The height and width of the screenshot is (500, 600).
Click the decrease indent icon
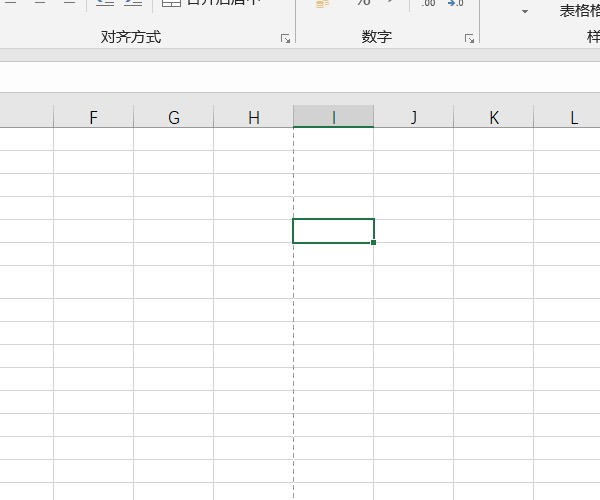click(x=105, y=3)
